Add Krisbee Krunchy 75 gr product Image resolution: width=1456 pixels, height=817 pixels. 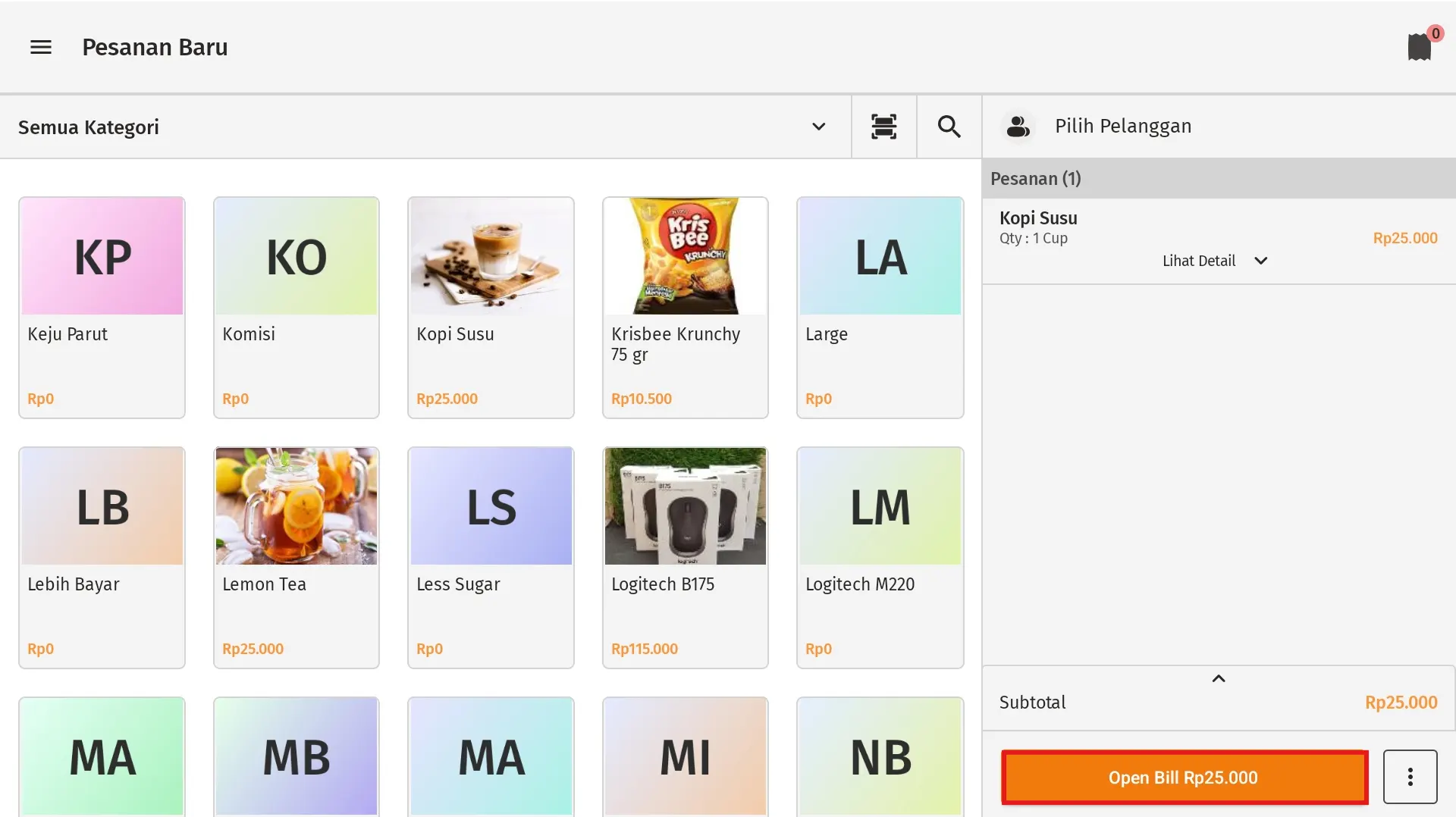point(685,307)
